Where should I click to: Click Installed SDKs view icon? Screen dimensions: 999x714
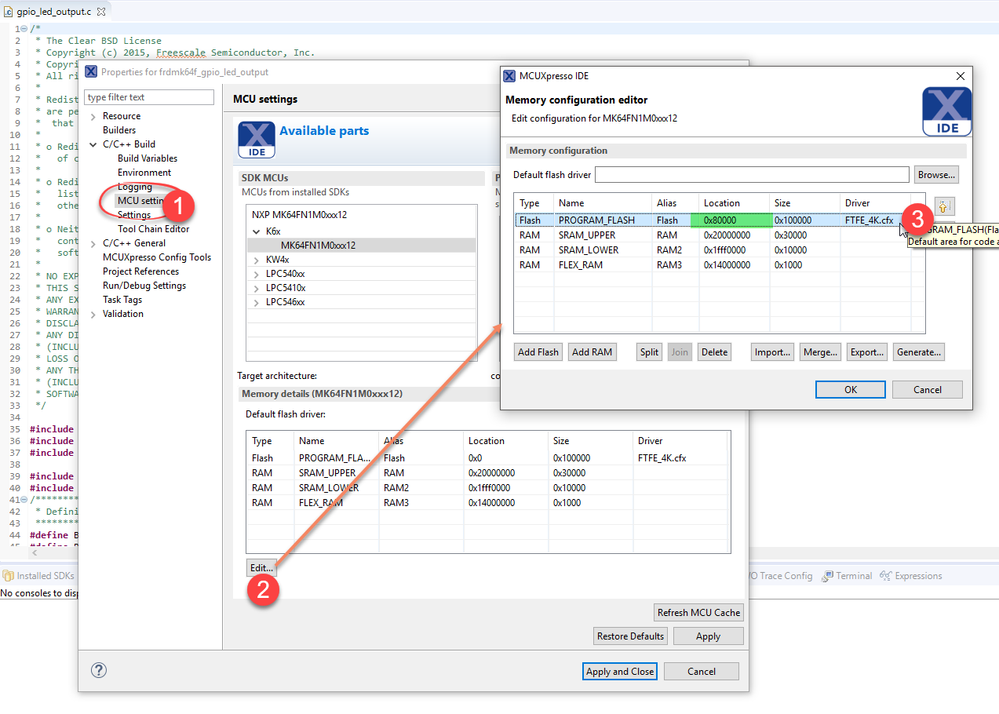pyautogui.click(x=8, y=576)
